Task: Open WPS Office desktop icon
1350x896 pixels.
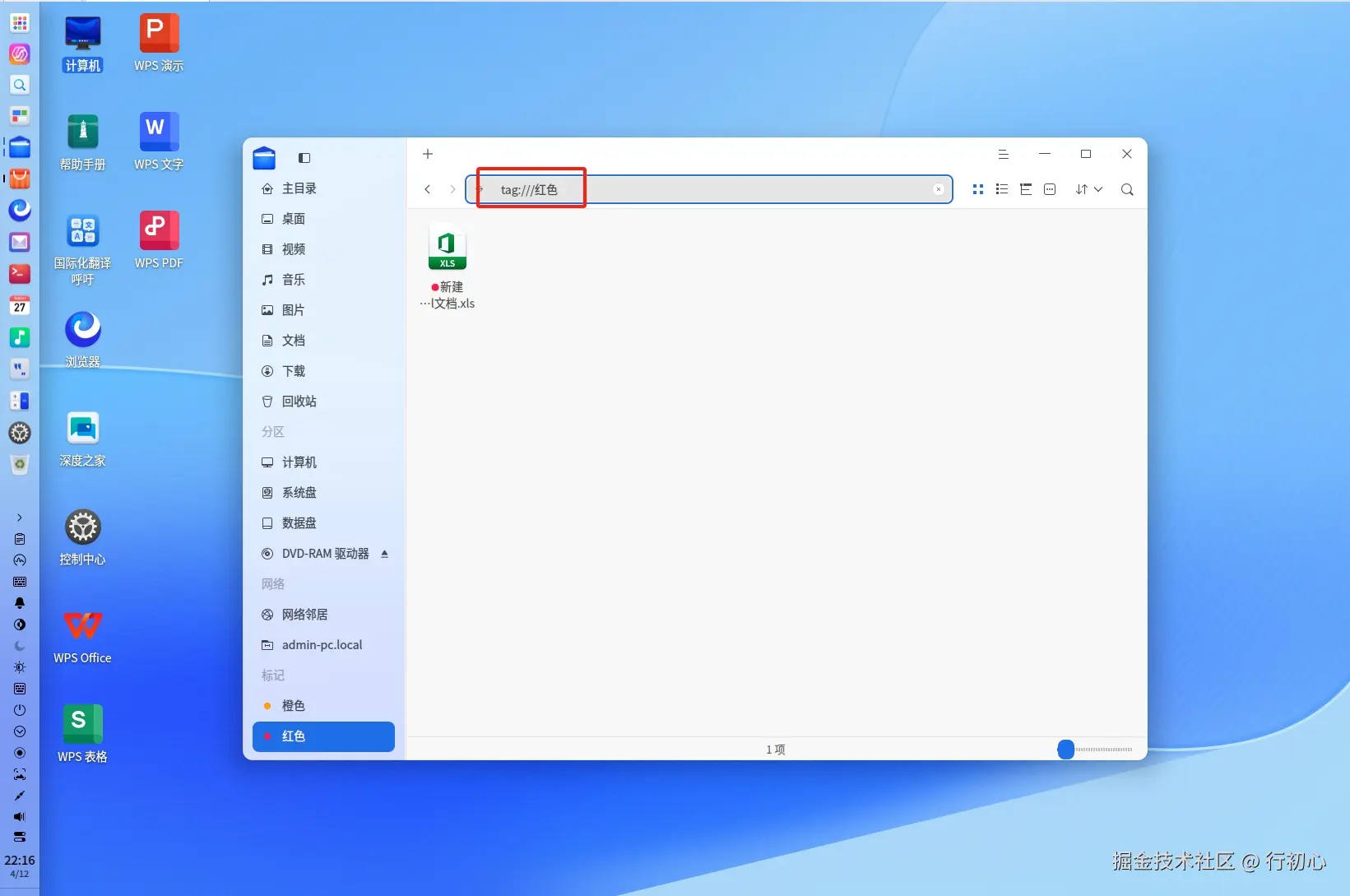Action: (83, 637)
